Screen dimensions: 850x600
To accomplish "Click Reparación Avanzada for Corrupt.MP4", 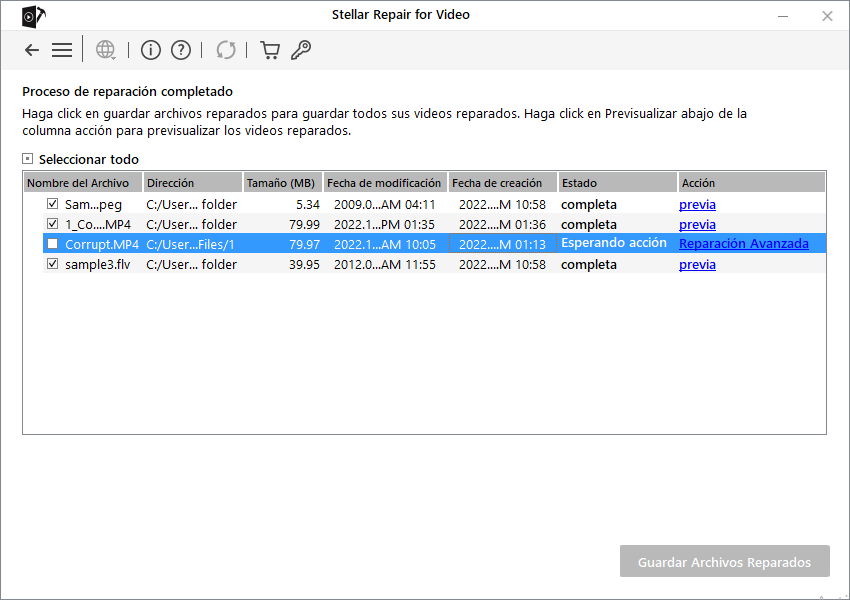I will [x=744, y=244].
